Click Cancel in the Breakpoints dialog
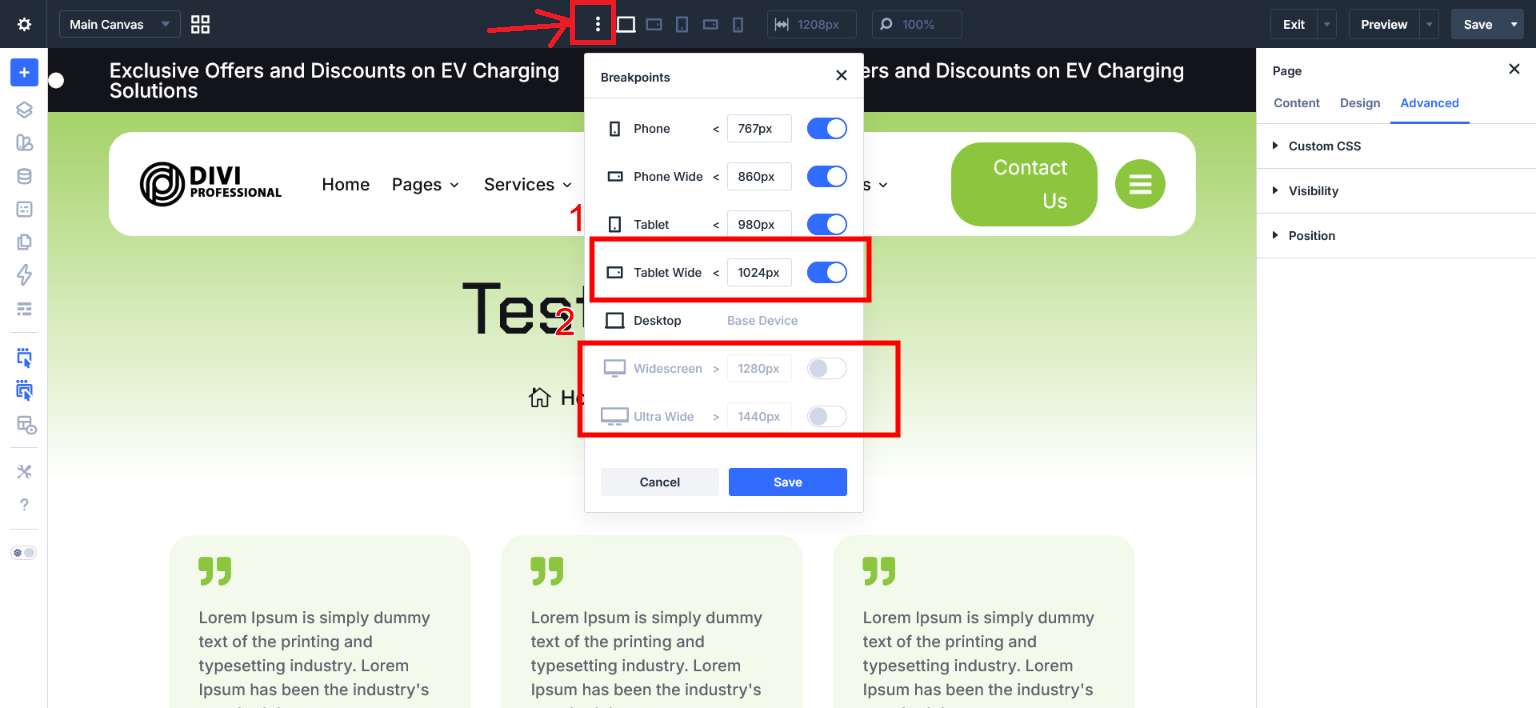1536x708 pixels. [x=660, y=482]
